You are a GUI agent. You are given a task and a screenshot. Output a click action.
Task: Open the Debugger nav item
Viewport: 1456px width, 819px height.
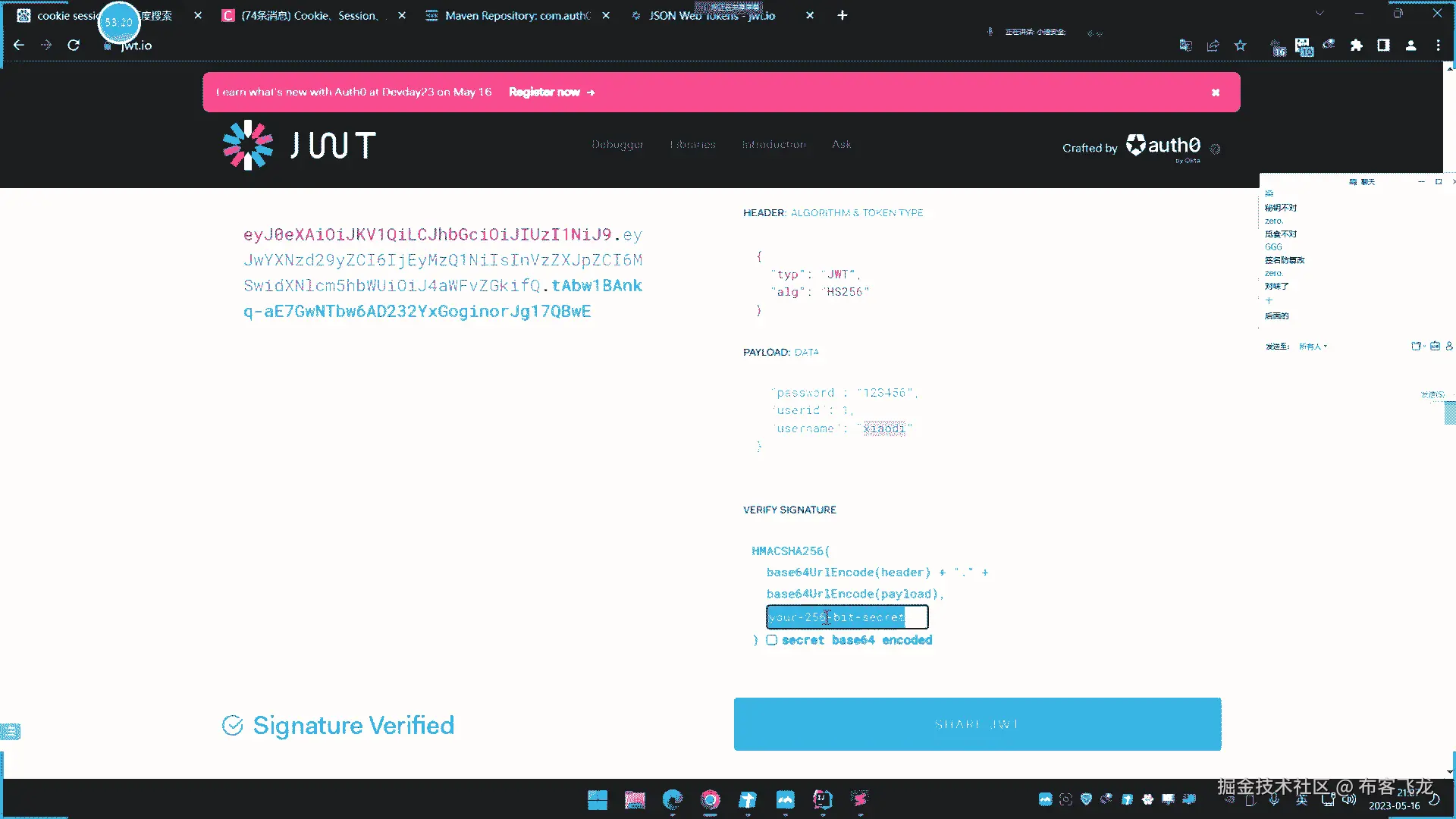(617, 144)
